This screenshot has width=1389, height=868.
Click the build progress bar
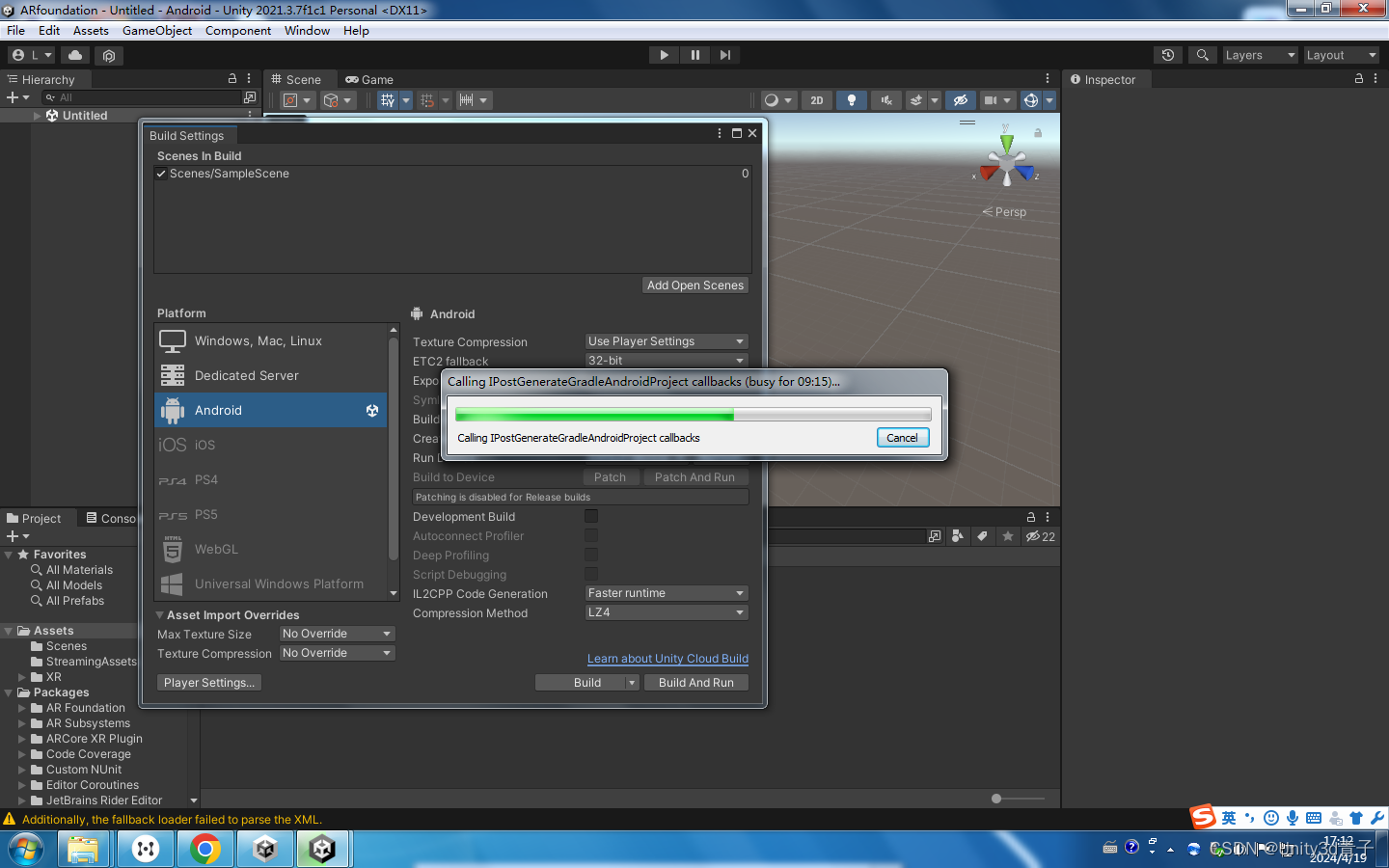tap(693, 415)
